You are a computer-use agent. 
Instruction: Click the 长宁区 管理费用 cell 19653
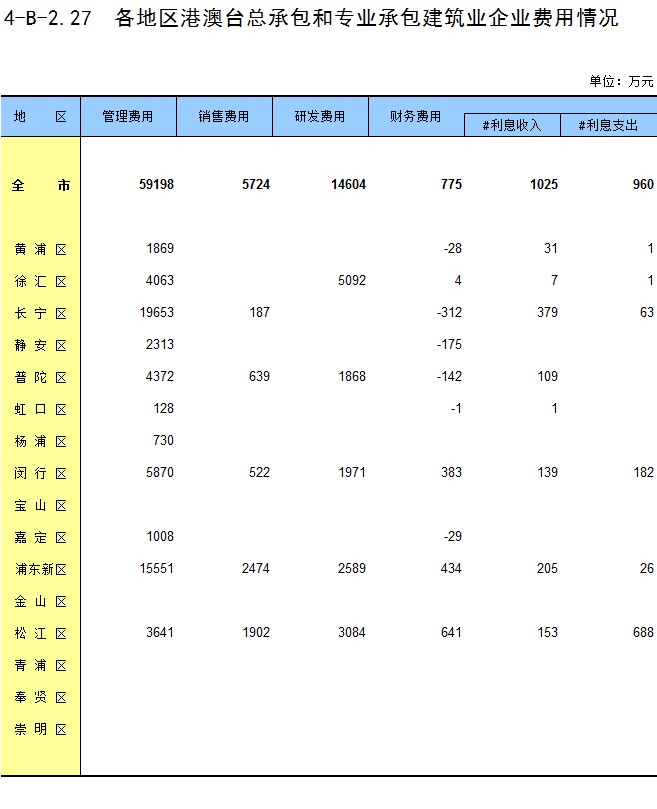pyautogui.click(x=157, y=313)
